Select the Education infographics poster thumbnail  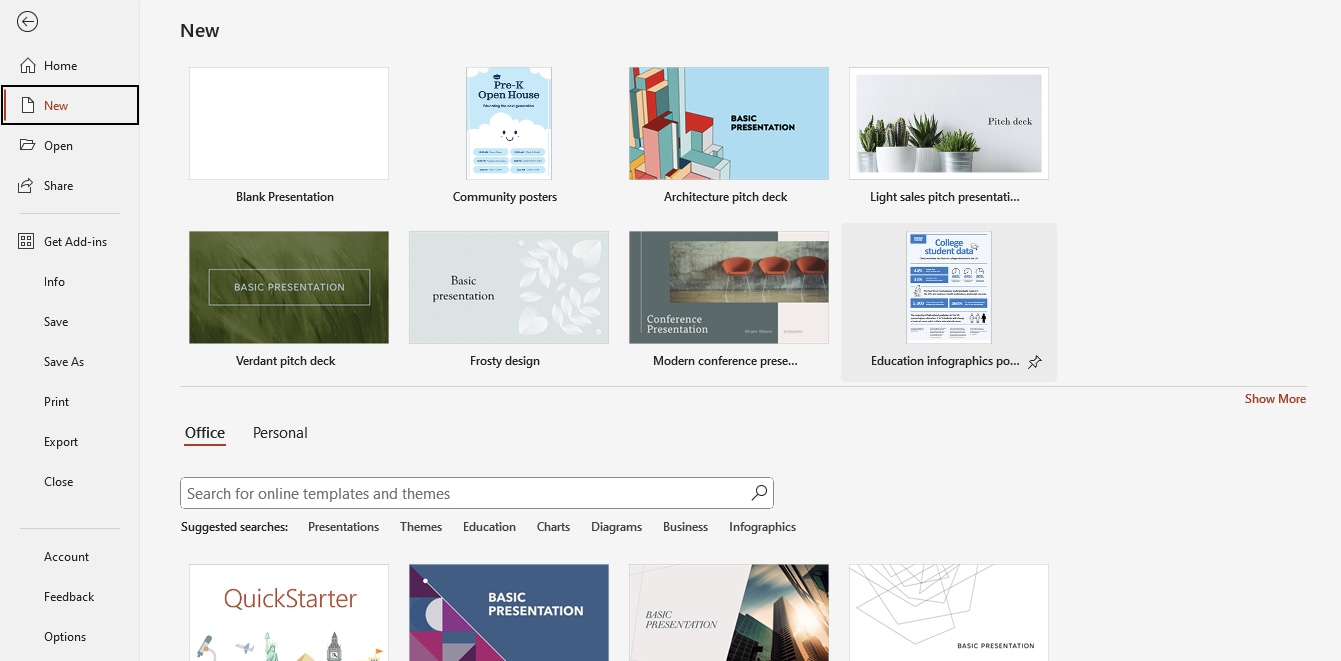pos(949,287)
